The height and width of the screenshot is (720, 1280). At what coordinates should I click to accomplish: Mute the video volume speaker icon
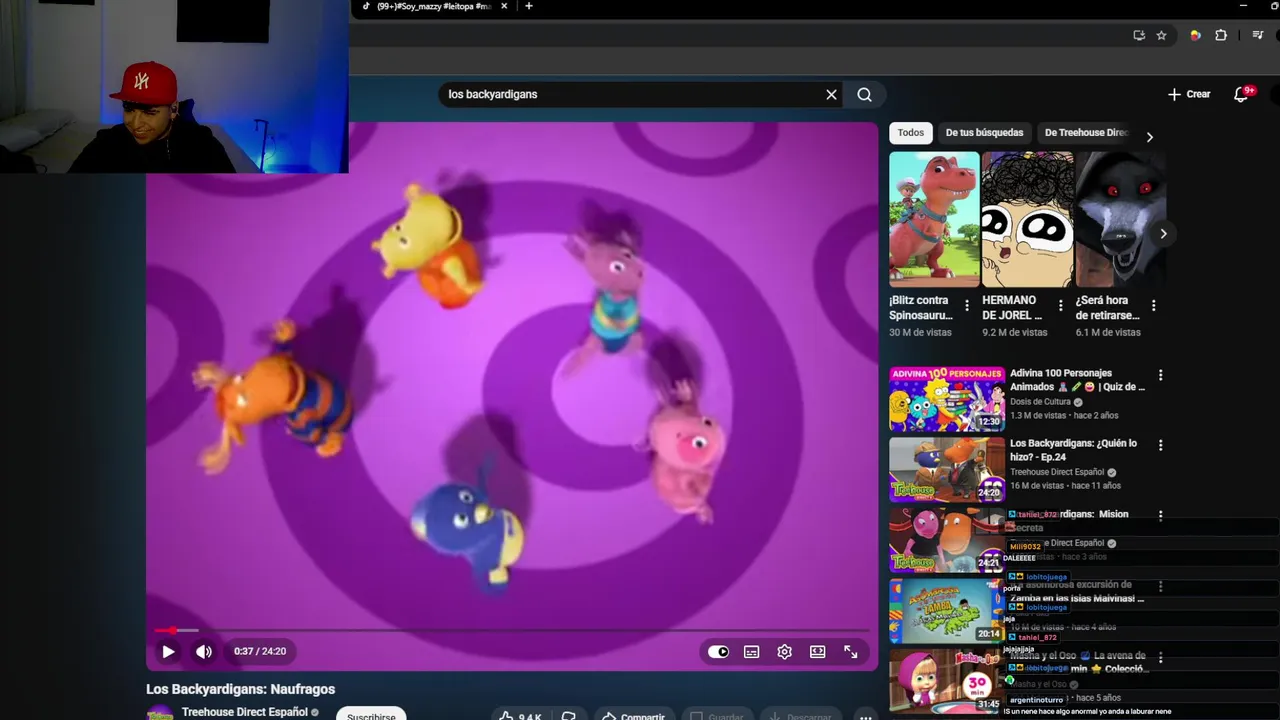coord(204,652)
